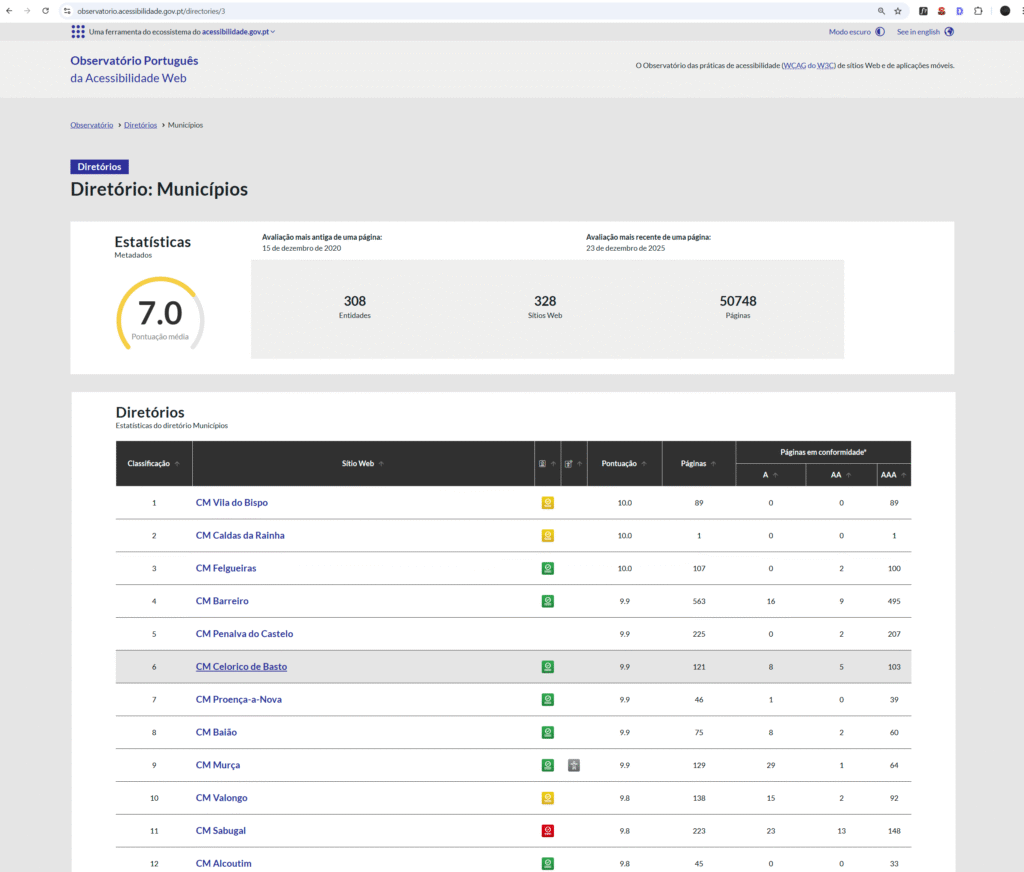Viewport: 1024px width, 872px height.
Task: Click the green badge for CM Felgueiras
Action: 547,568
